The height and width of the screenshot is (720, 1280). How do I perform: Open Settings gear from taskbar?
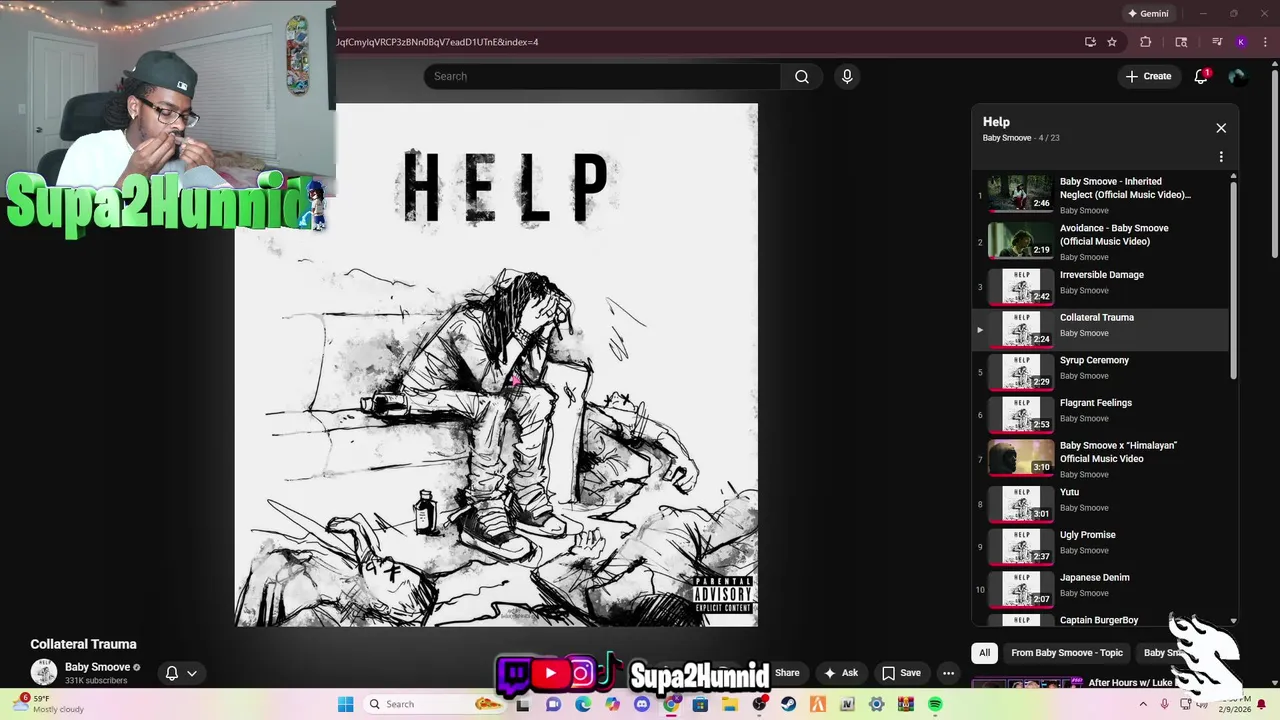click(x=877, y=704)
